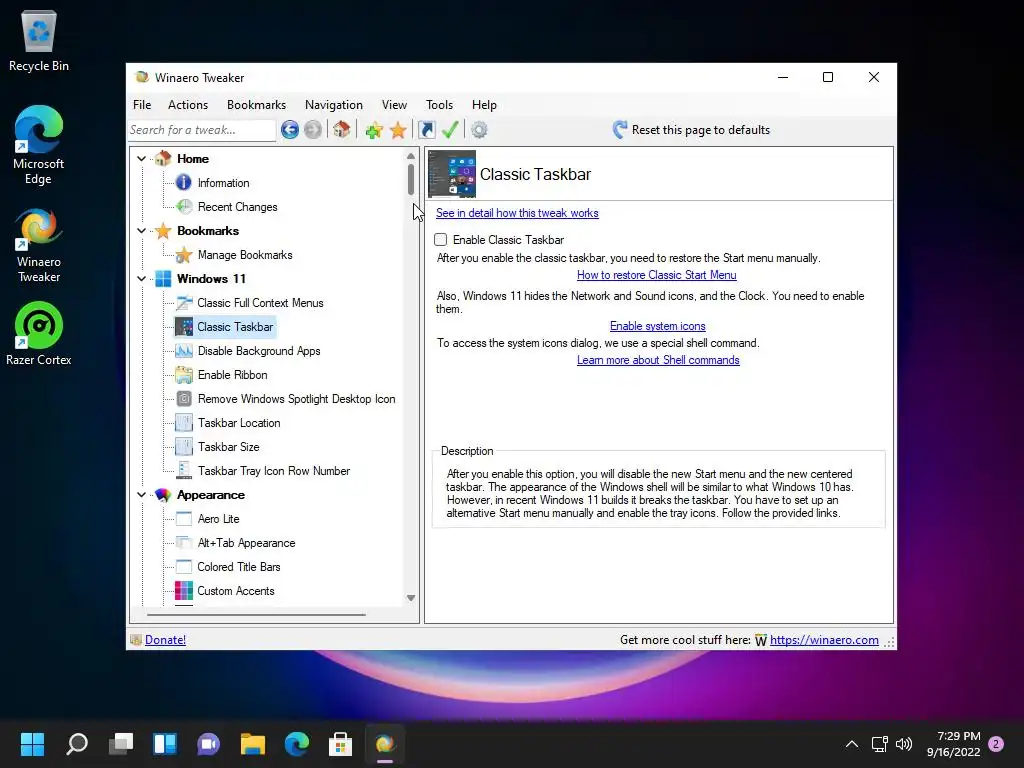The height and width of the screenshot is (768, 1024).
Task: Click the Disable Background Apps icon
Action: pyautogui.click(x=184, y=351)
